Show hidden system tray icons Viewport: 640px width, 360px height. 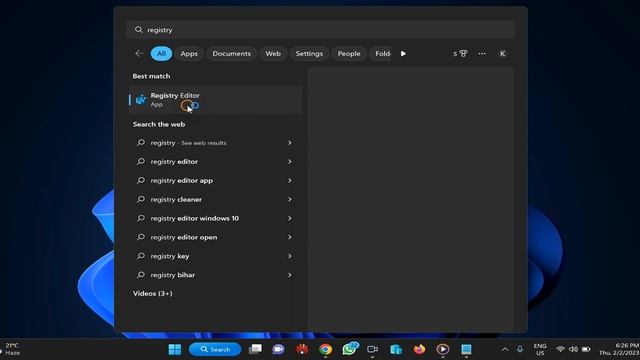[505, 349]
